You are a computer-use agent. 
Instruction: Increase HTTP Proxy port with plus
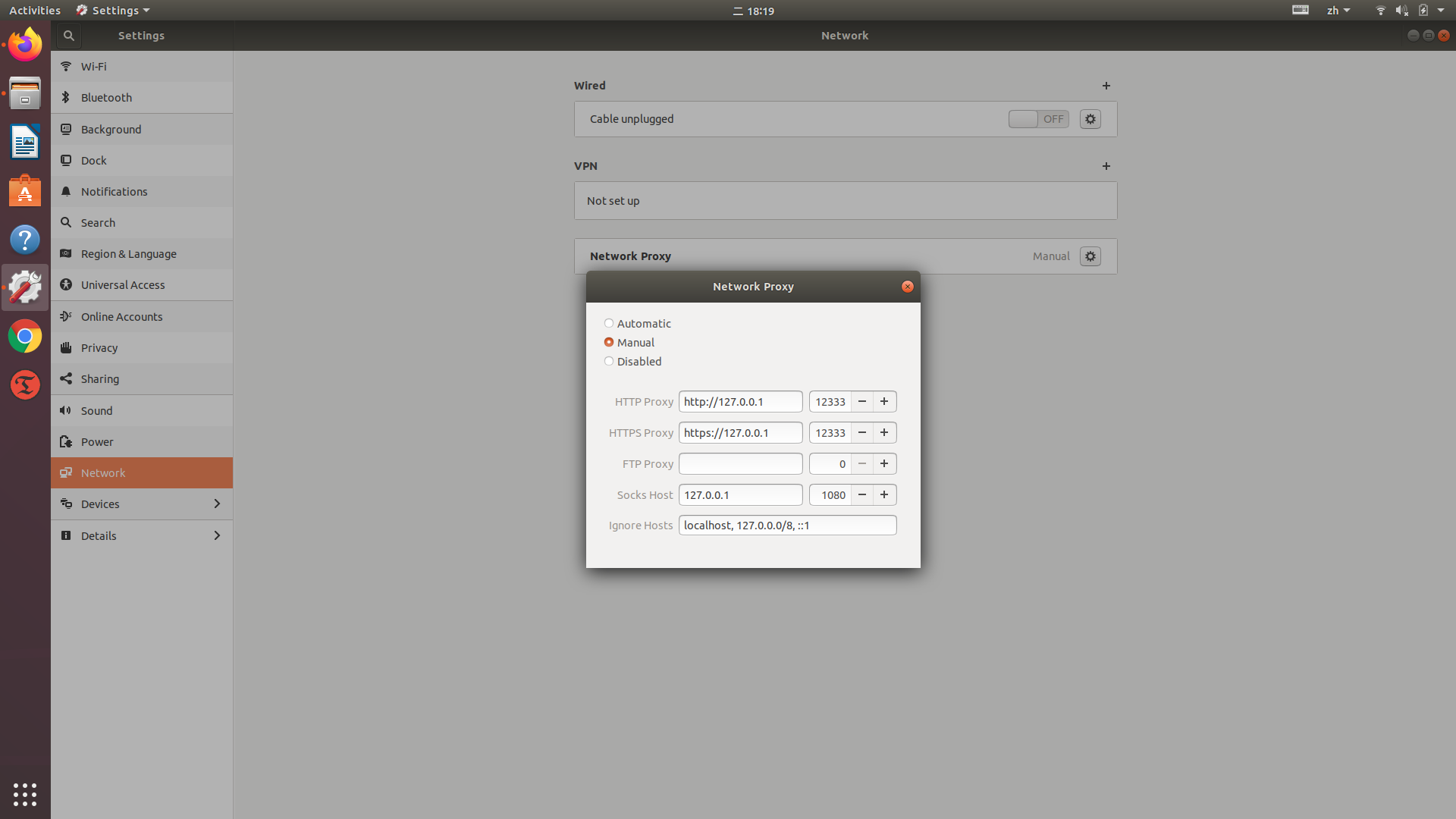[x=884, y=402]
